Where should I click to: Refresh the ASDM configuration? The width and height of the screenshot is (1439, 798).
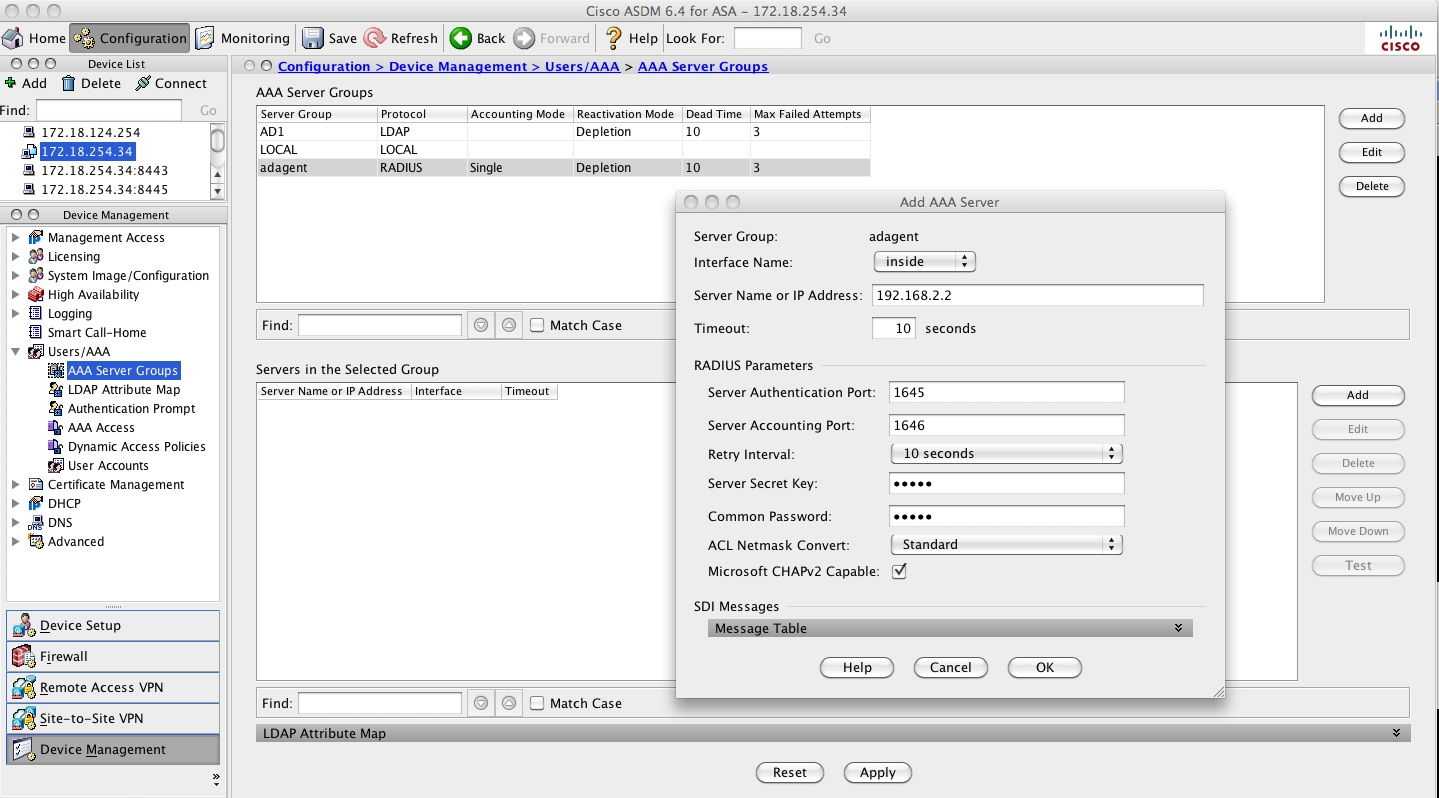(x=401, y=38)
